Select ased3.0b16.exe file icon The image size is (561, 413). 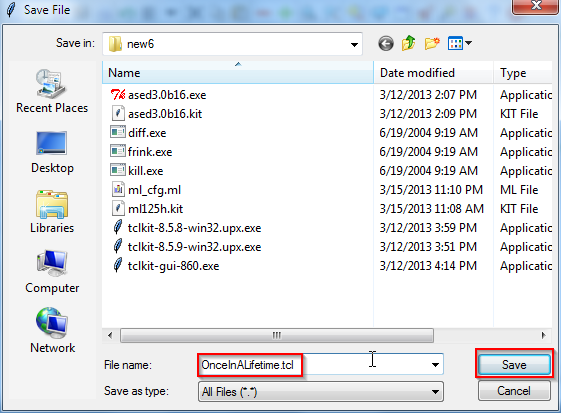pyautogui.click(x=118, y=95)
